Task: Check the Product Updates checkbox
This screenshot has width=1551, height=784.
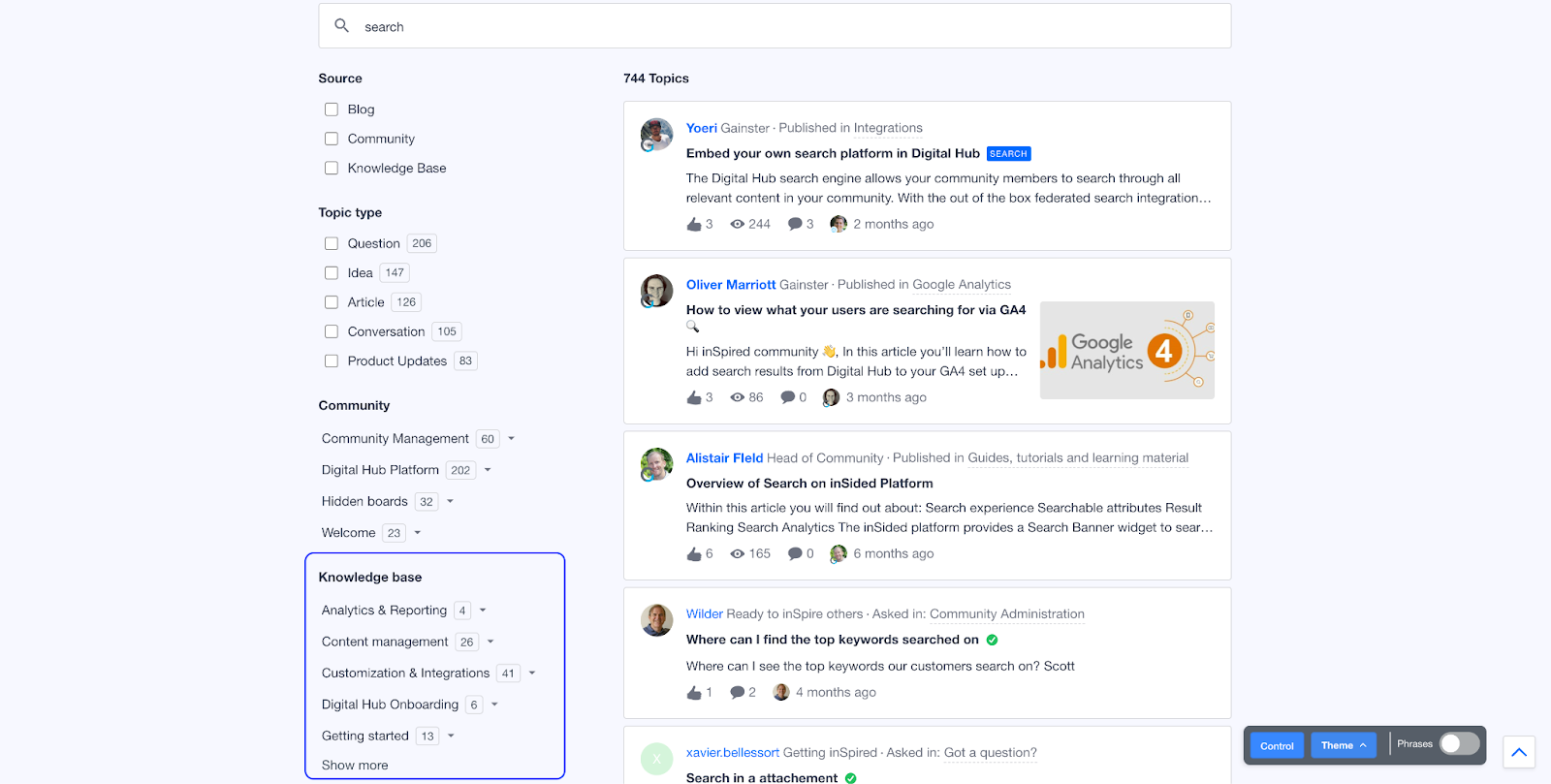Action: [x=332, y=361]
